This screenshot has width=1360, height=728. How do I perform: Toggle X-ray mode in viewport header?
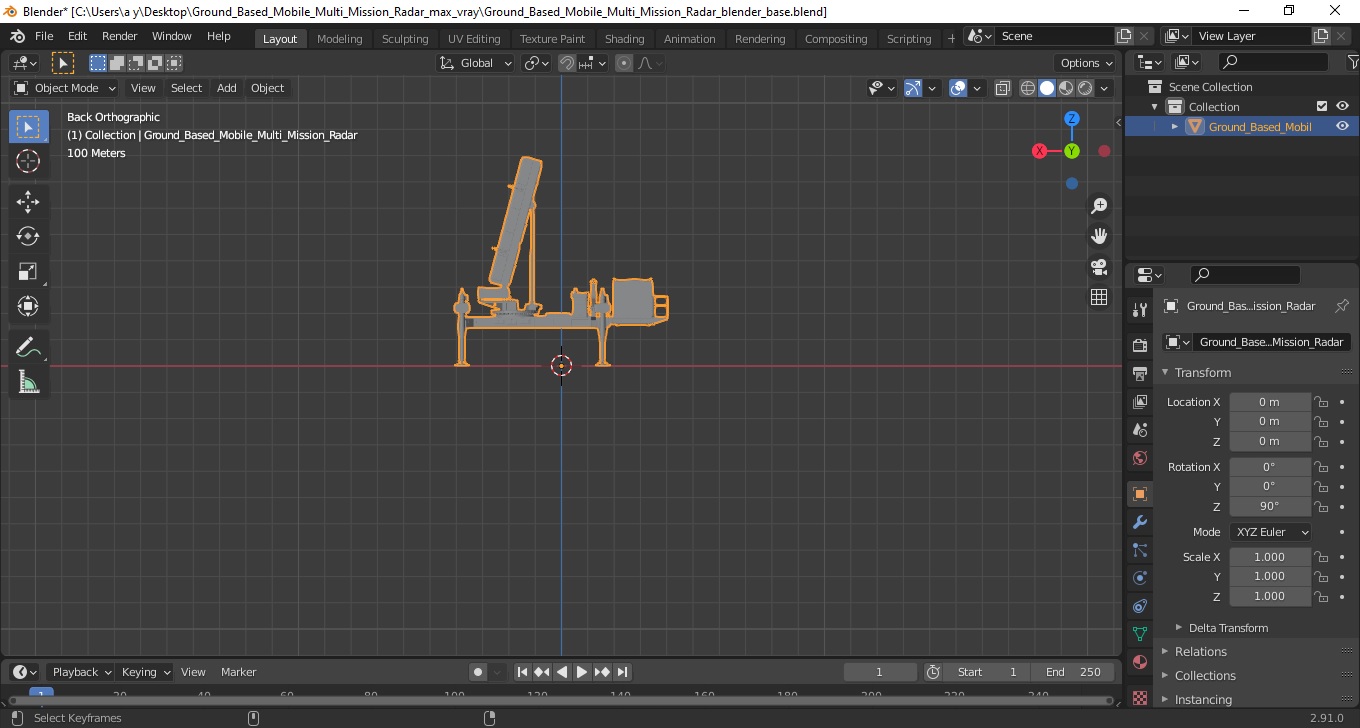pos(1003,88)
